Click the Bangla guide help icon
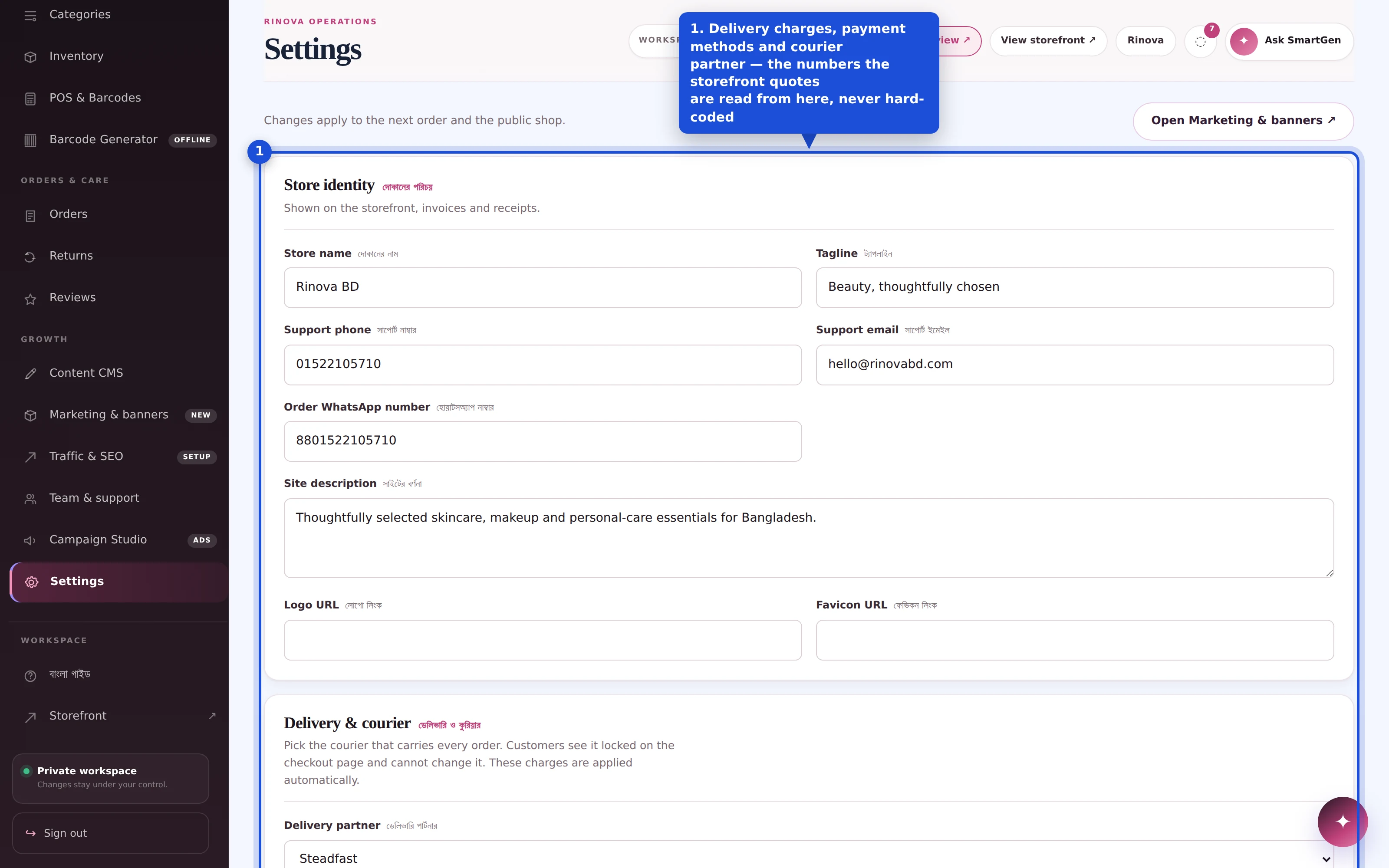Screen dimensions: 1389x868 (30, 676)
